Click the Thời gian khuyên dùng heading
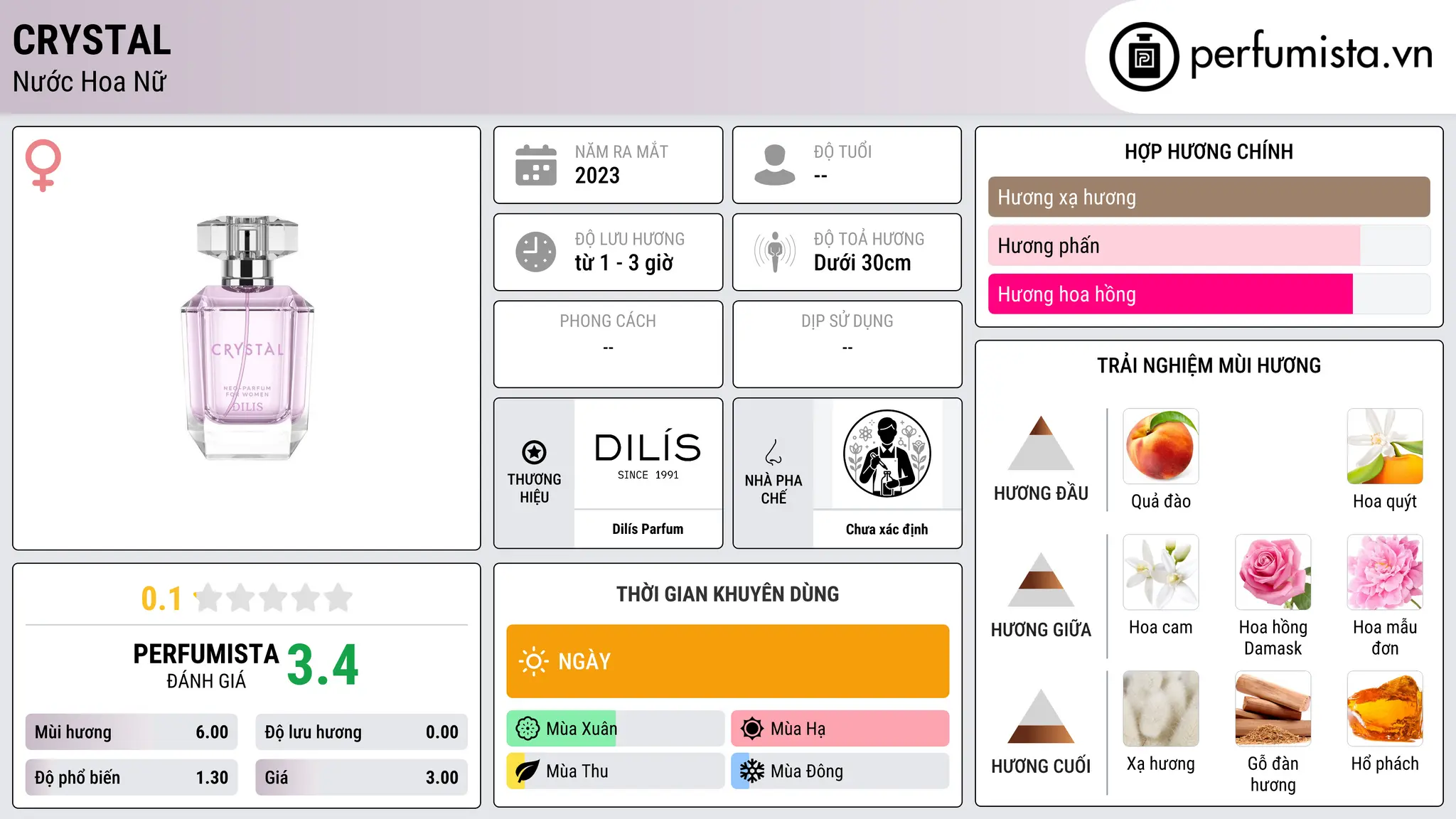The image size is (1456, 819). [728, 594]
